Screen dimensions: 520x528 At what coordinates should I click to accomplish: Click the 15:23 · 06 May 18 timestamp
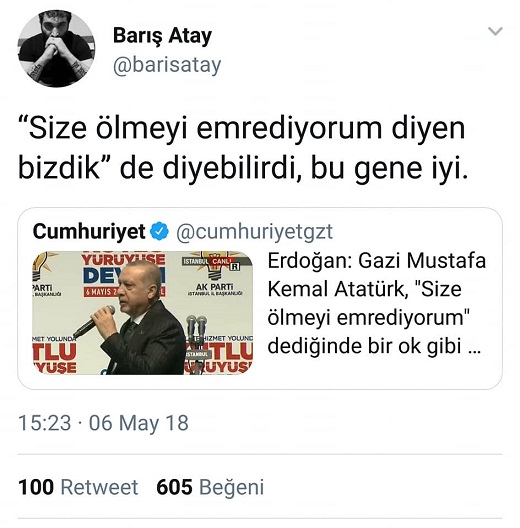(x=103, y=423)
